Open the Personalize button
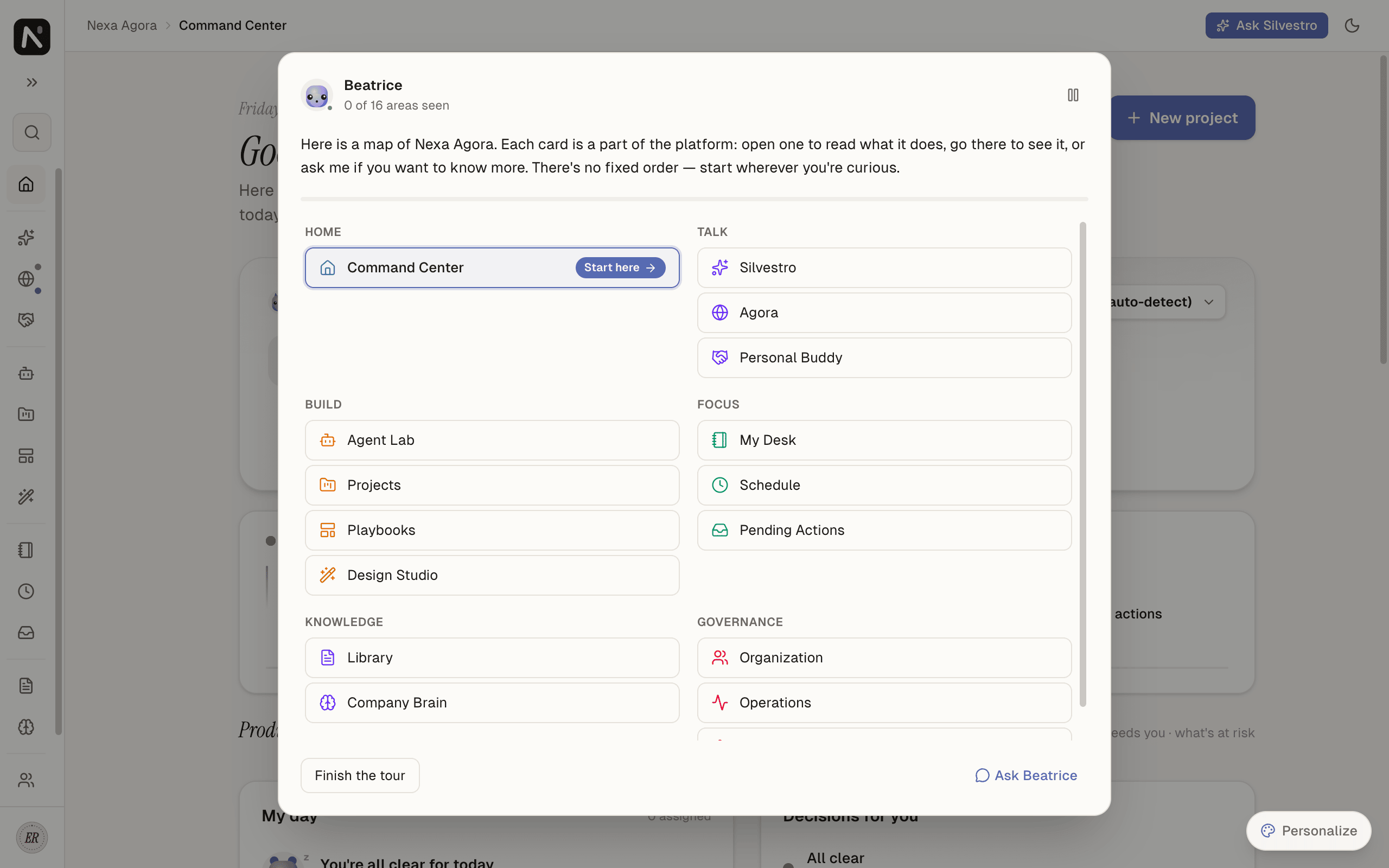1389x868 pixels. tap(1309, 831)
